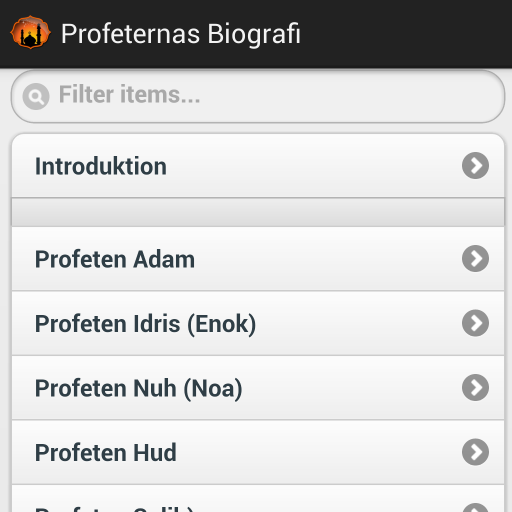The width and height of the screenshot is (512, 512).
Task: Click the search magnifier icon
Action: coord(36,96)
